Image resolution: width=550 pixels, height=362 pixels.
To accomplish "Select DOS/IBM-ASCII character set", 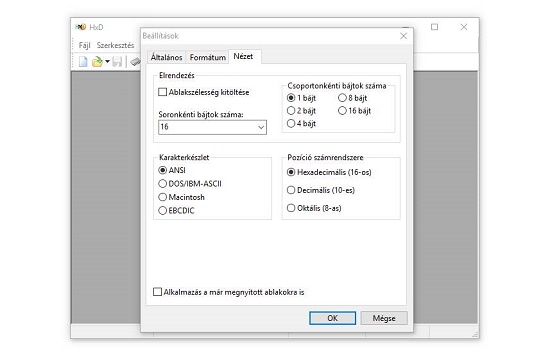I will 162,183.
